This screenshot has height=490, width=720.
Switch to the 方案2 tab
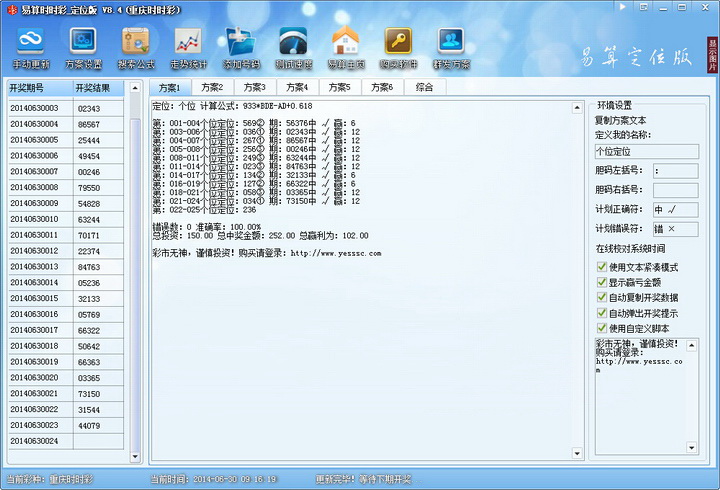pos(211,87)
